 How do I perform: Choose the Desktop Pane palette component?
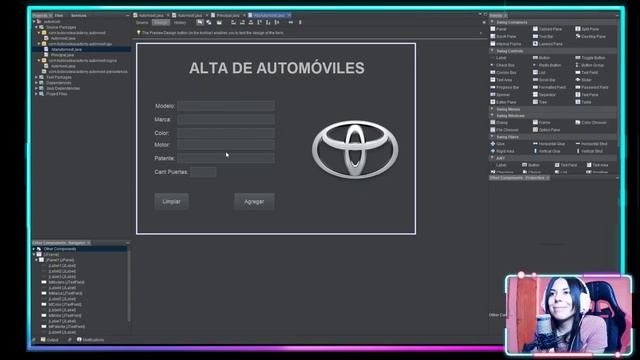pos(590,37)
